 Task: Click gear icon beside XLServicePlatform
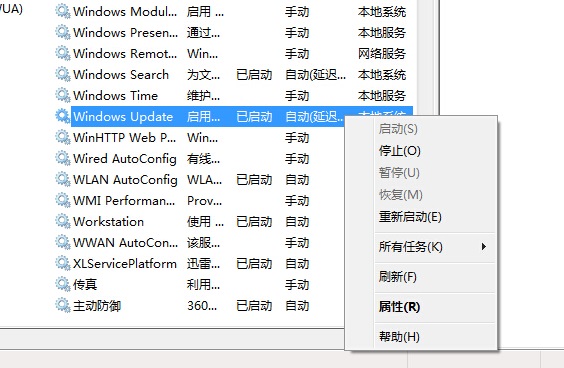[x=63, y=263]
